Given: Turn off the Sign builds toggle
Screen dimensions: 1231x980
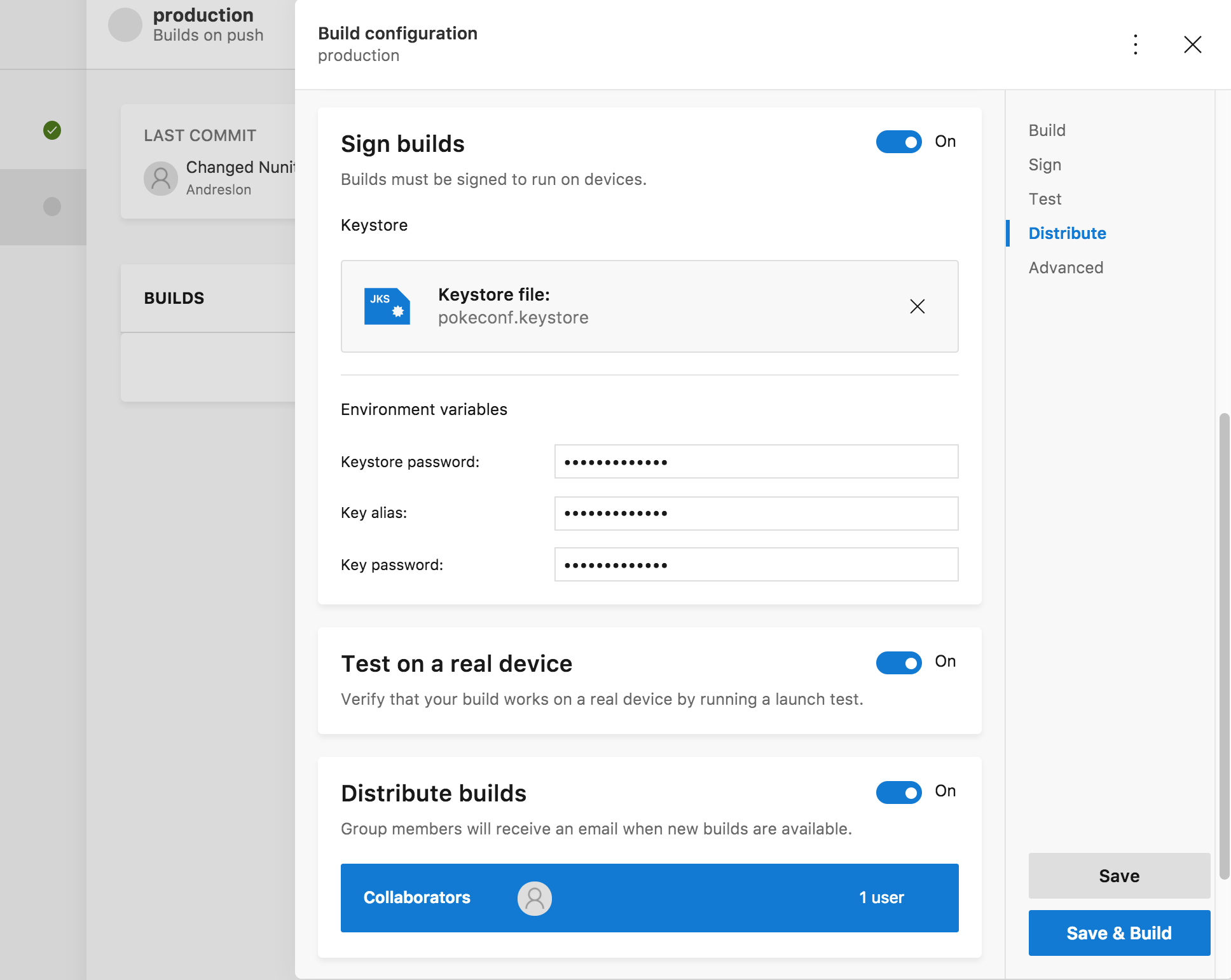Looking at the screenshot, I should click(898, 142).
